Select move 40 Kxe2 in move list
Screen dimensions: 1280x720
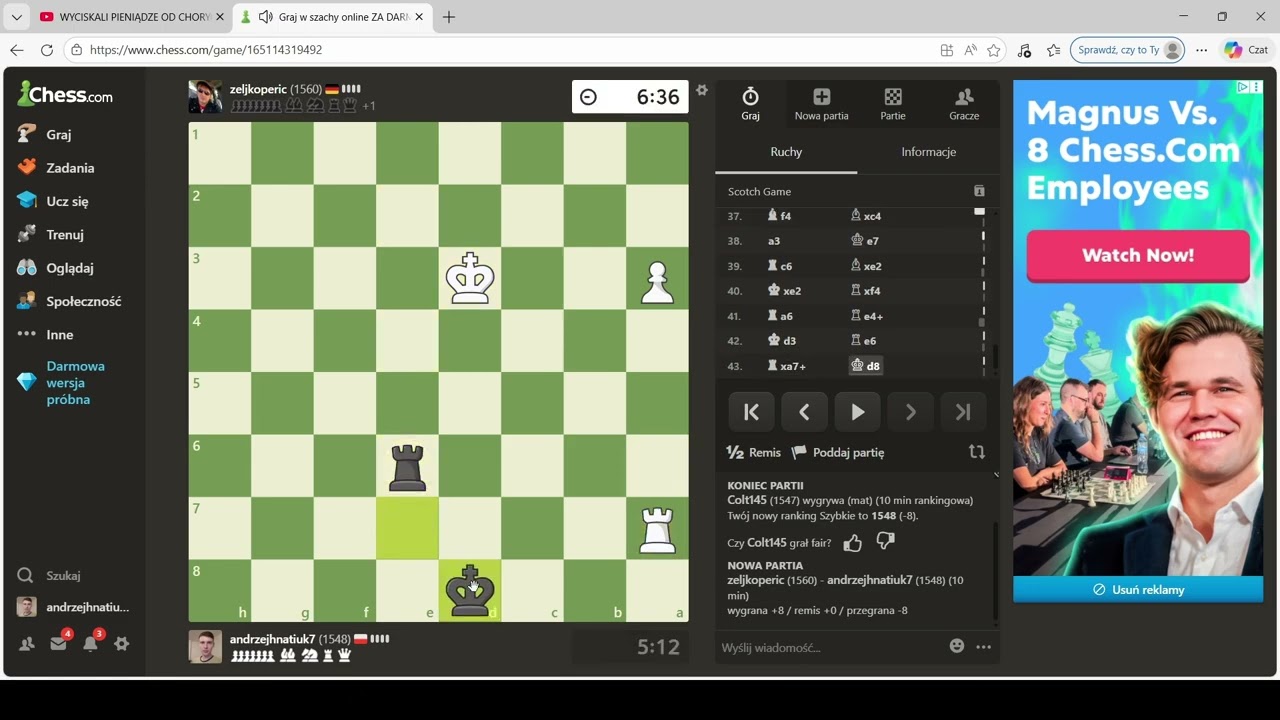pyautogui.click(x=784, y=291)
